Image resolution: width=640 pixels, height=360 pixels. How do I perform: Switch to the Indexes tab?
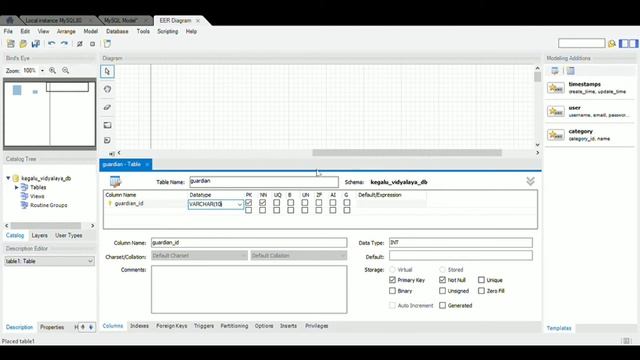click(139, 326)
